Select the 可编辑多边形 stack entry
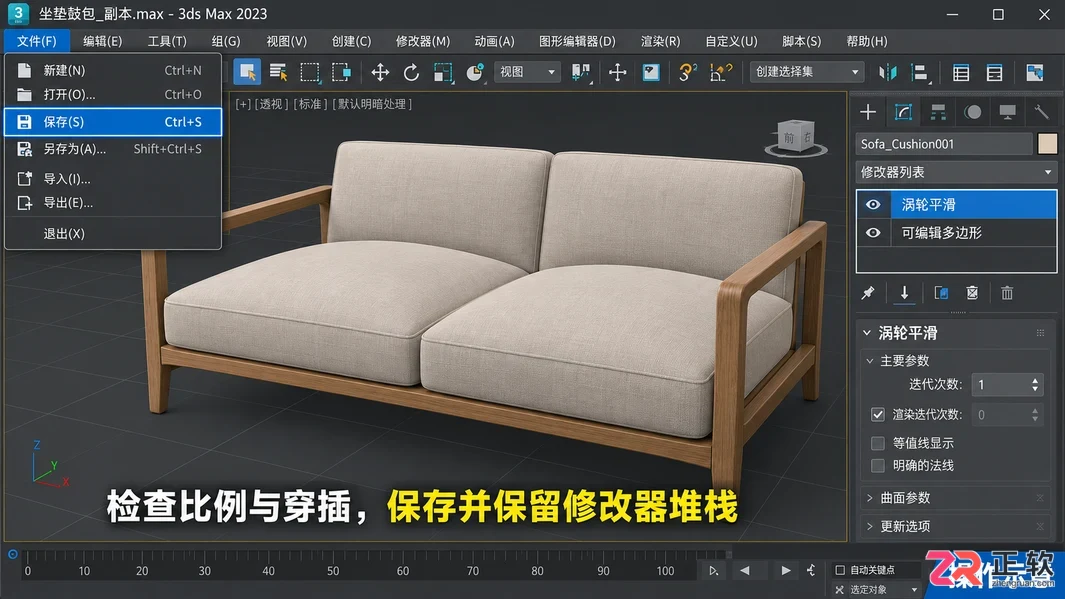 956,233
